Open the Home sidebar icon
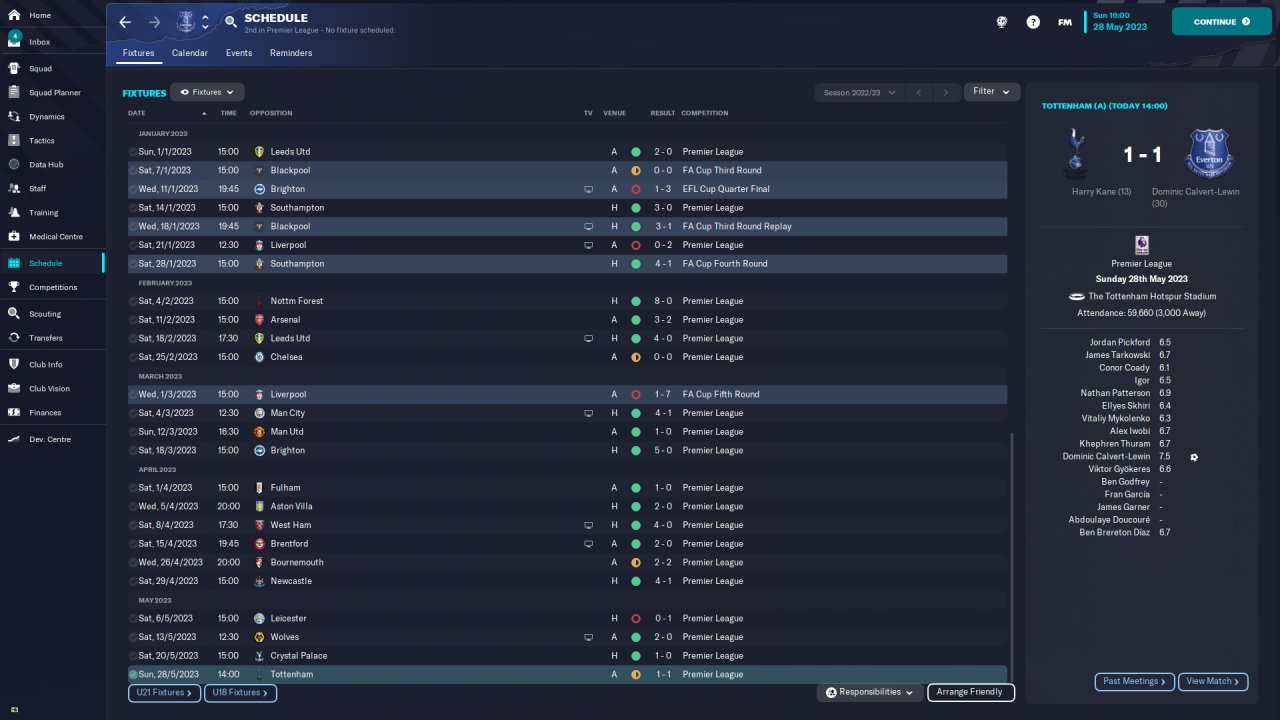 click(14, 16)
